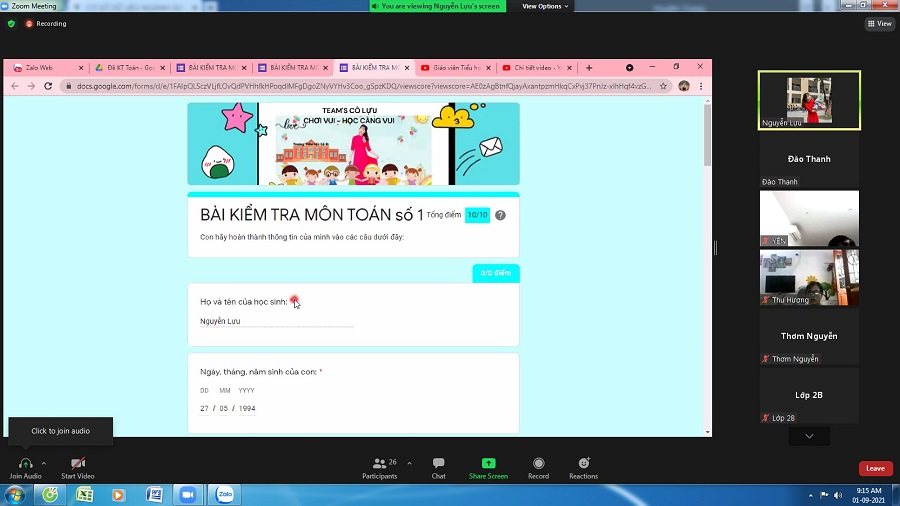Open Zalo from the Windows taskbar
The width and height of the screenshot is (900, 506).
tap(224, 494)
